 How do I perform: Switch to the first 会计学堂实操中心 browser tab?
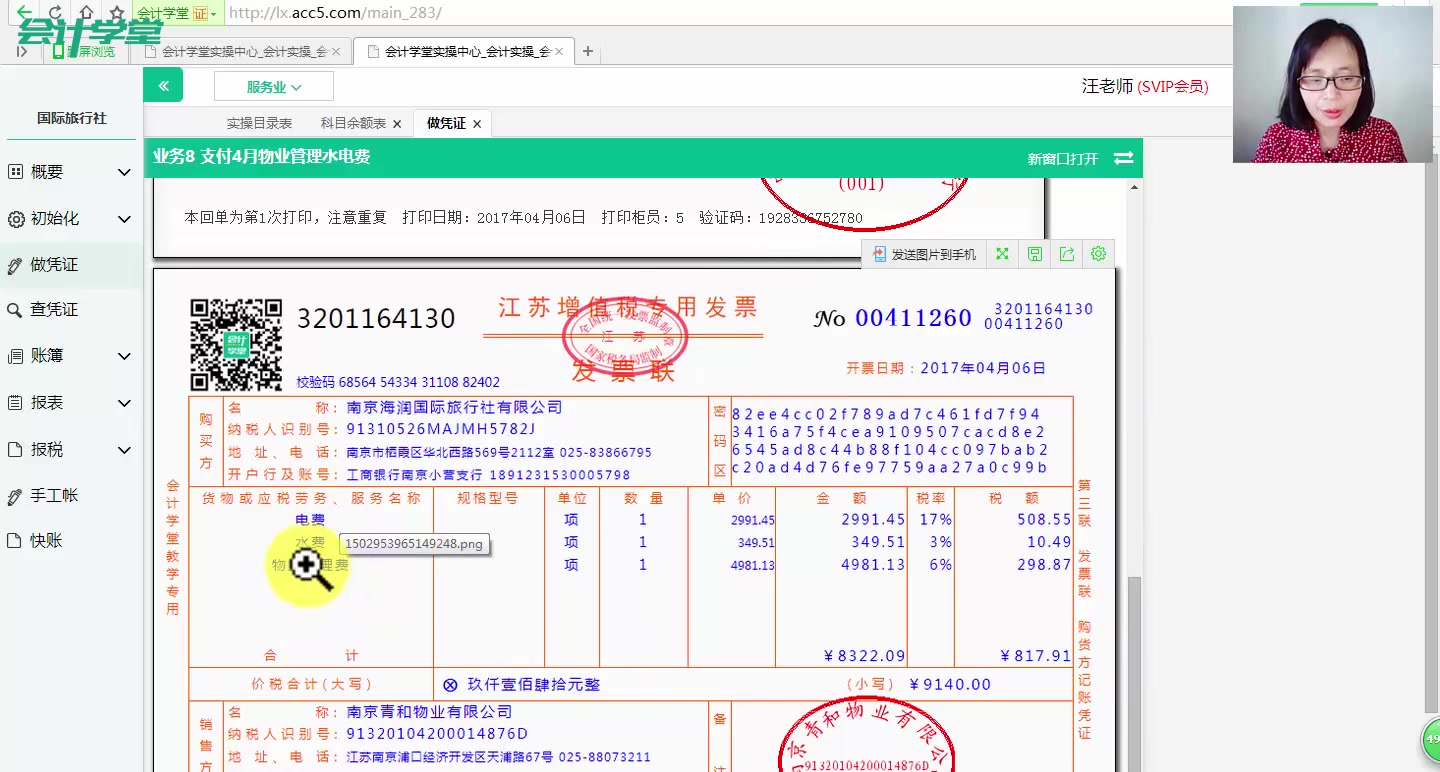[x=244, y=51]
